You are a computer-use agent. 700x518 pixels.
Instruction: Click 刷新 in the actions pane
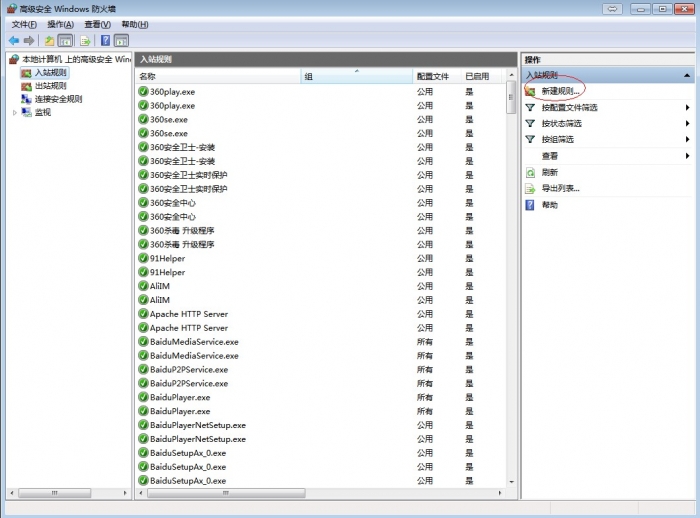click(550, 172)
